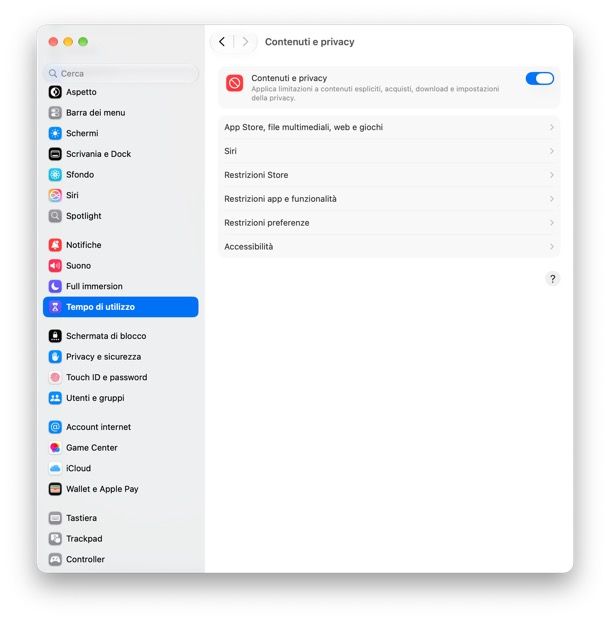Open the Controller icon

[55, 559]
